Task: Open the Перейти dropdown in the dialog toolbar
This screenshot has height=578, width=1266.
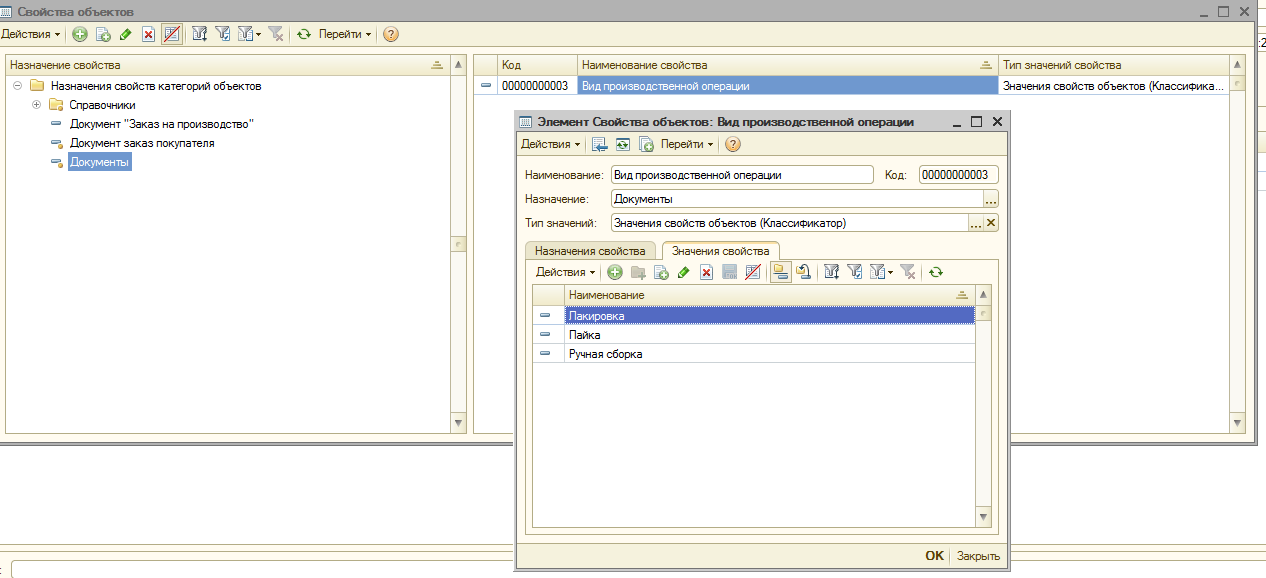Action: click(686, 144)
